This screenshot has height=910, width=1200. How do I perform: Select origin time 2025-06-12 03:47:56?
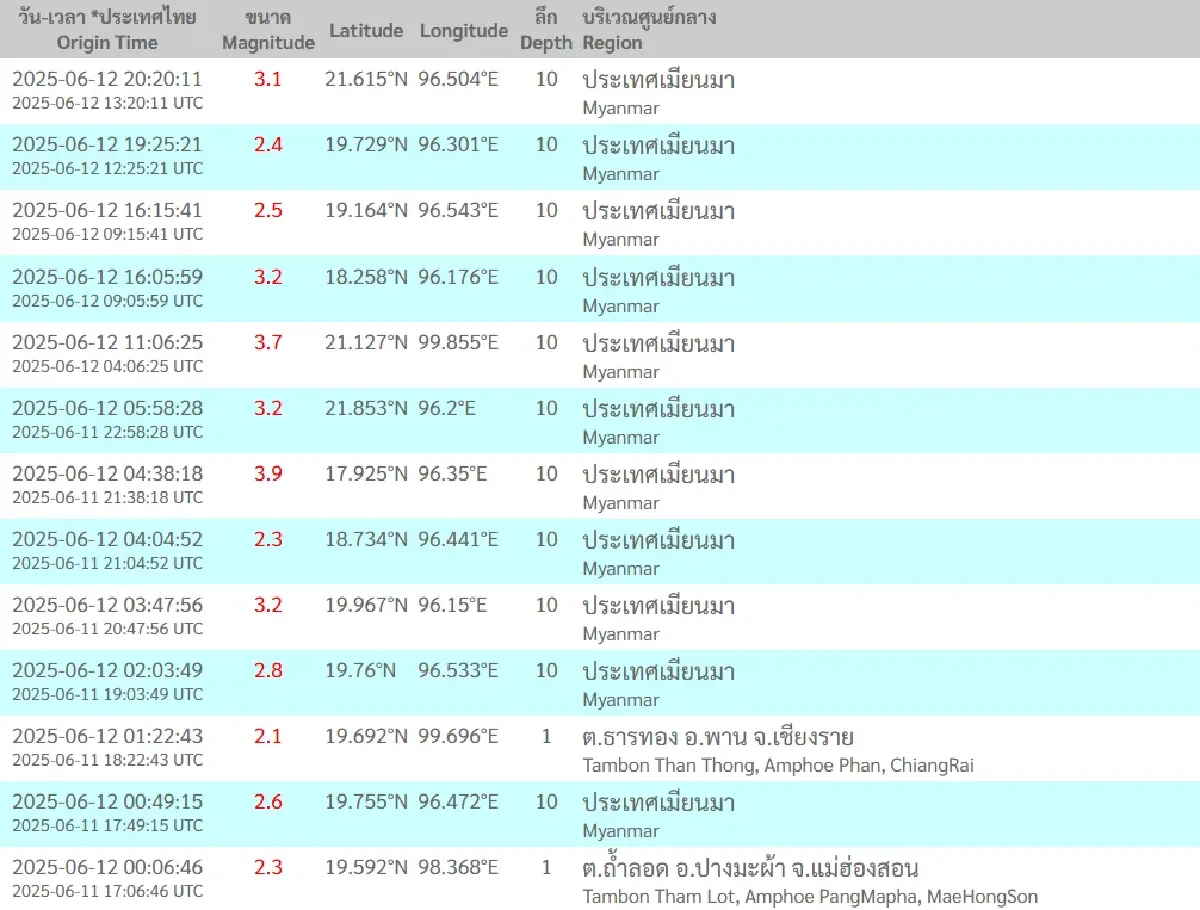coord(107,606)
